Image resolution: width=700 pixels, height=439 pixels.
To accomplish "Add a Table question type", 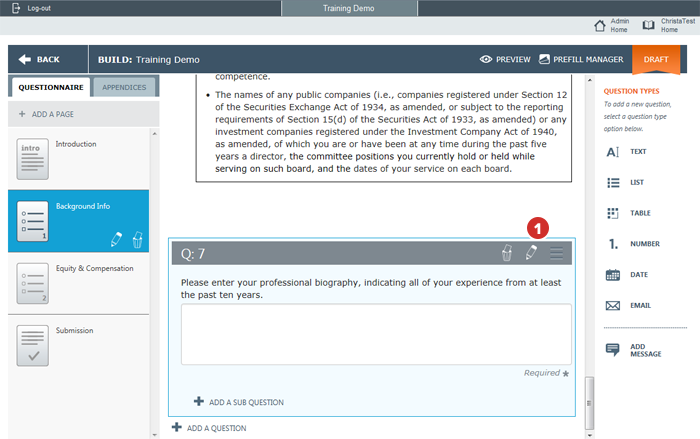I will click(x=626, y=213).
